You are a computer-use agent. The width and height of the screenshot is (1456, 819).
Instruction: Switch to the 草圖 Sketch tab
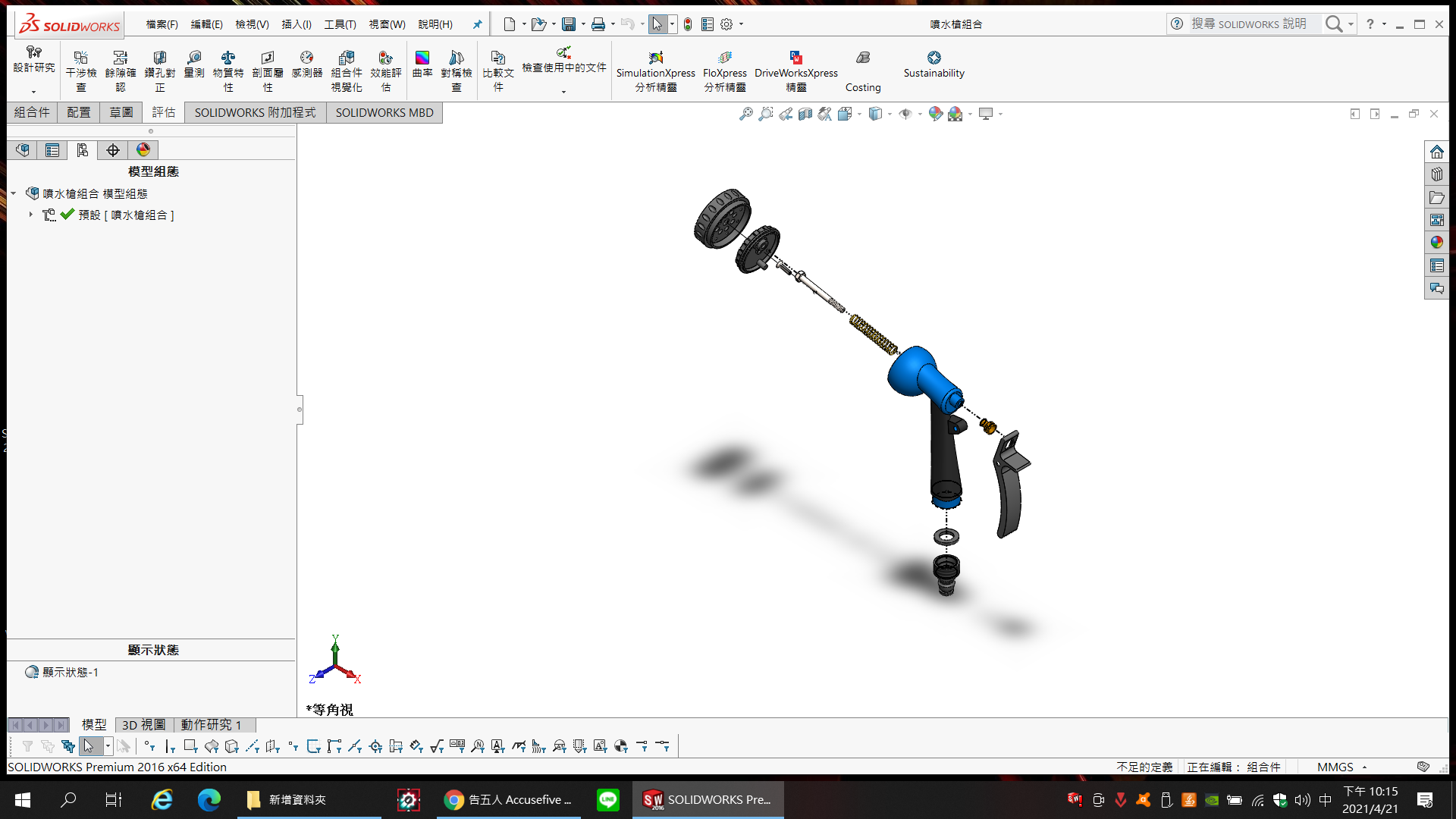121,112
